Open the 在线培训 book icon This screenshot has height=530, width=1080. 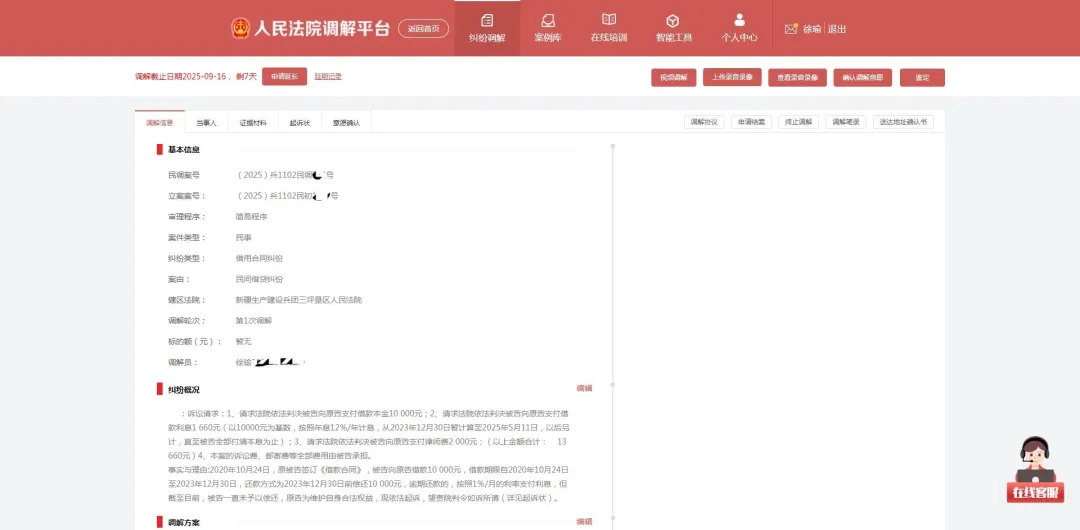(x=608, y=21)
